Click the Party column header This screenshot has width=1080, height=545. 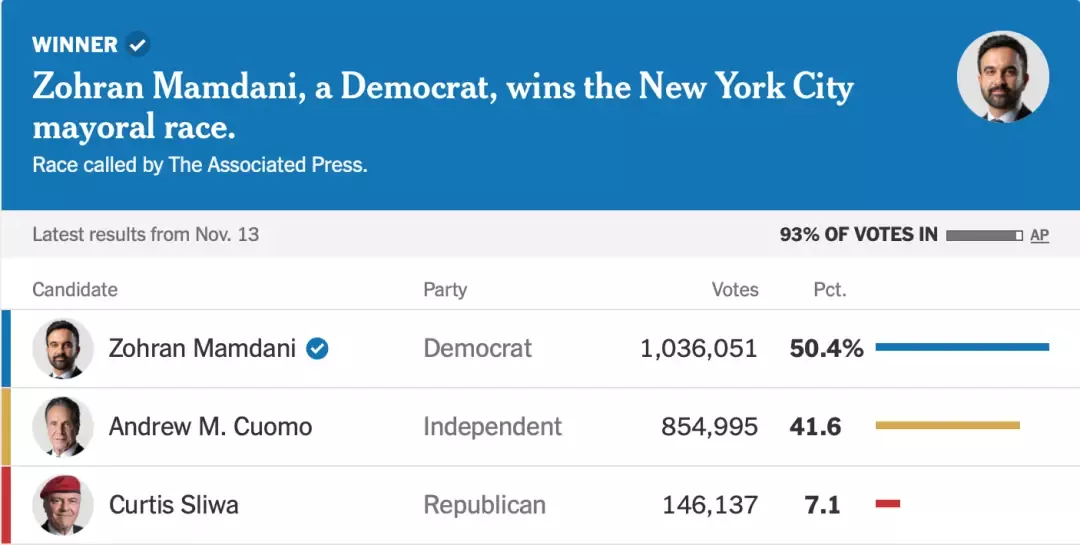tap(445, 290)
